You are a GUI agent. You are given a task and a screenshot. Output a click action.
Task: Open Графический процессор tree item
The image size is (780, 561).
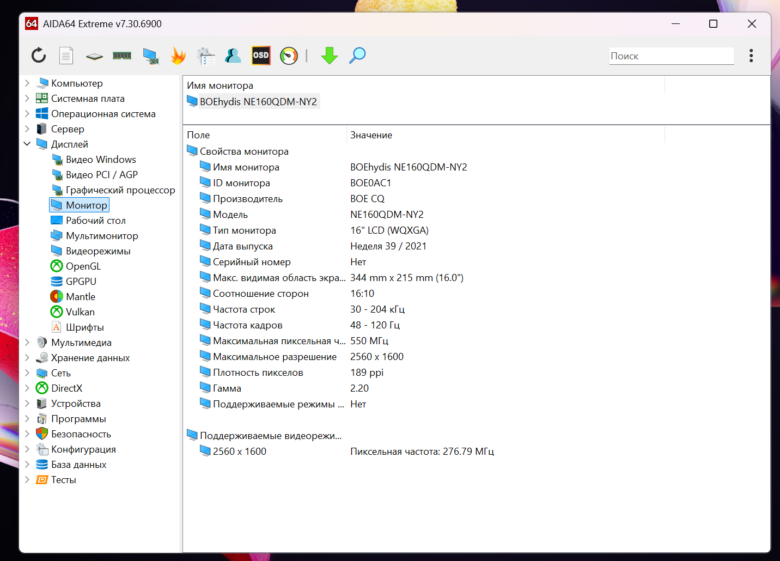click(113, 190)
